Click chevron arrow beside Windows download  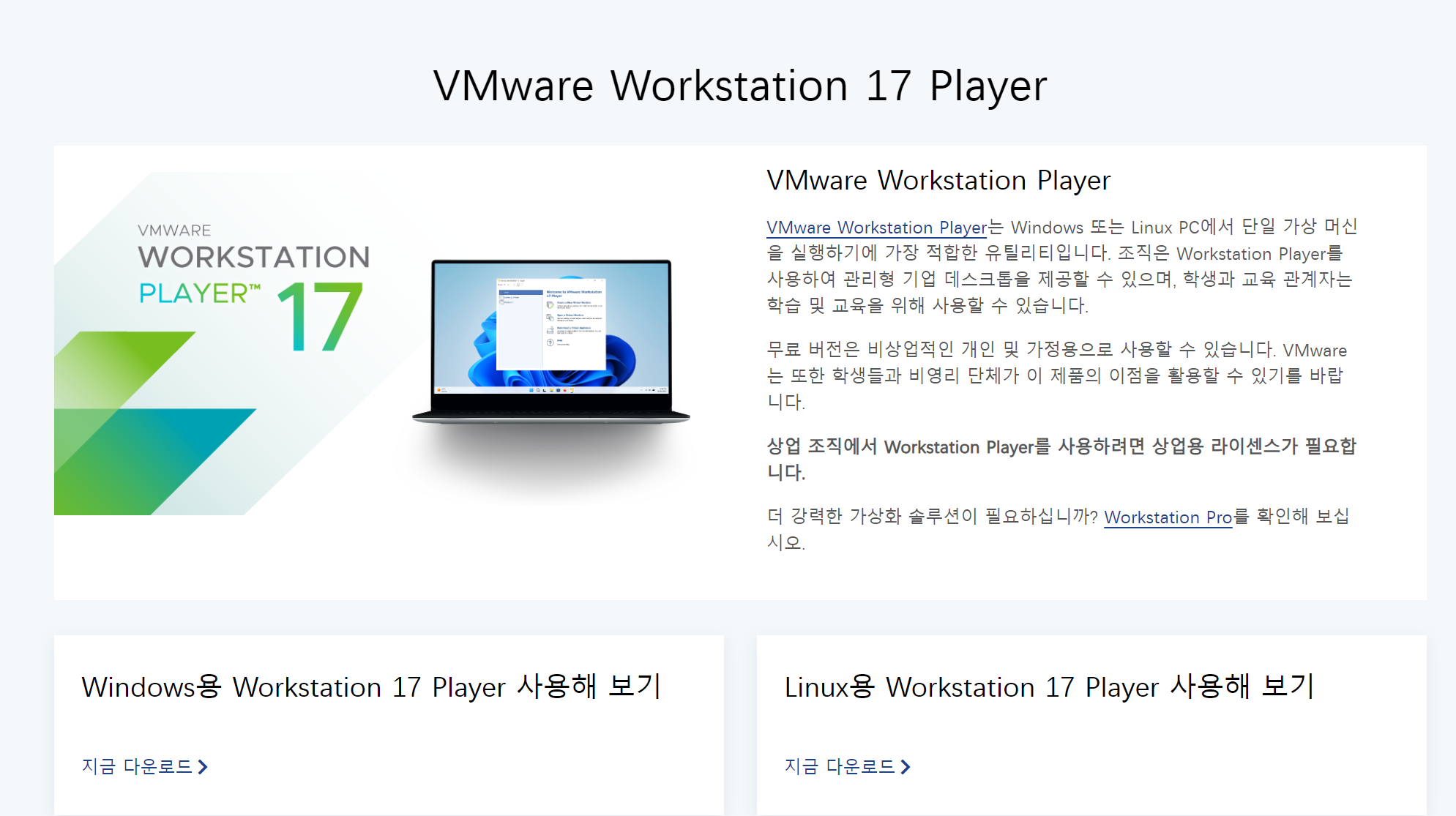click(204, 767)
